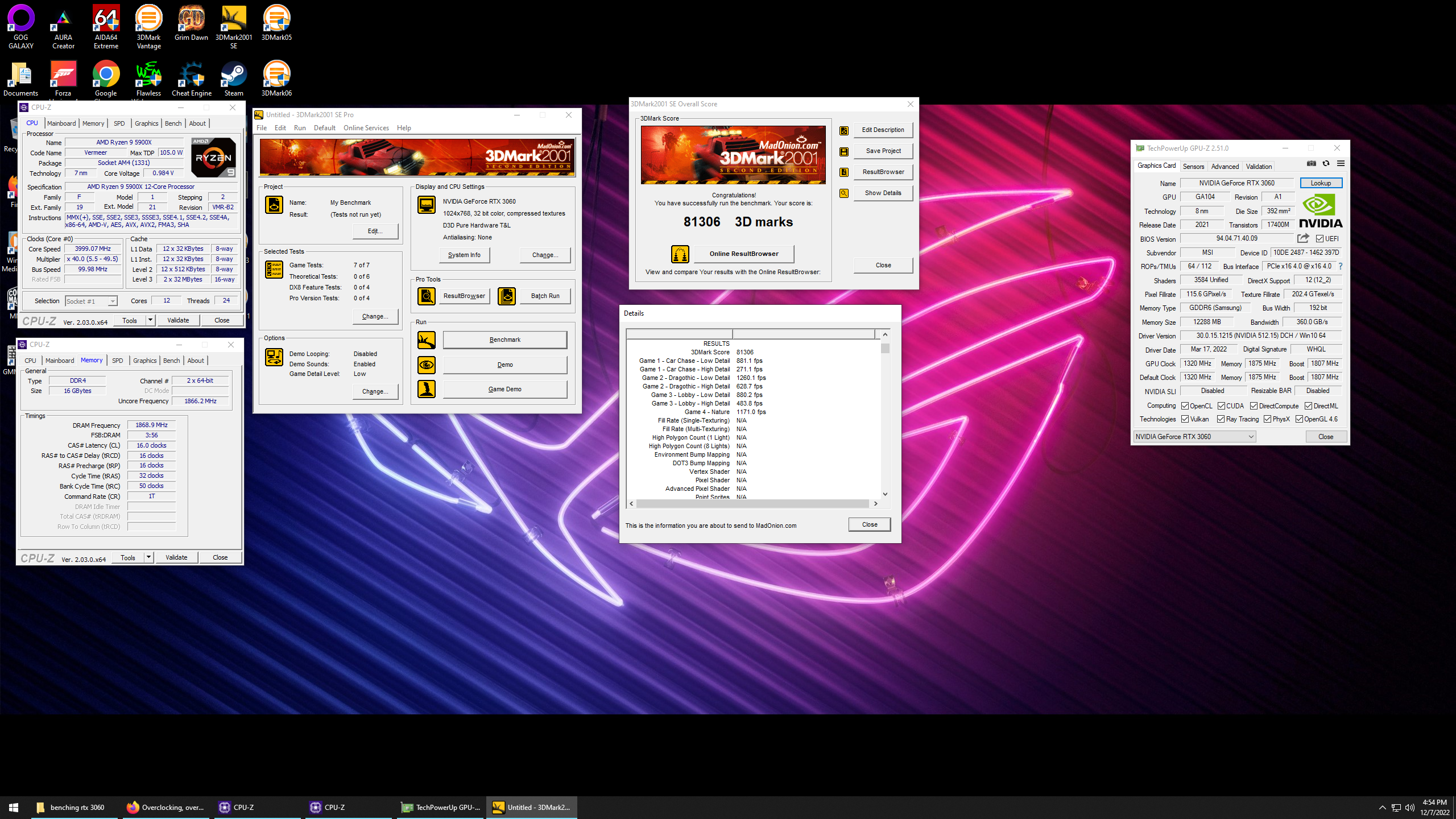Click the System Info button in 3DMark2001
Screen dimensions: 1456x819
[464, 255]
